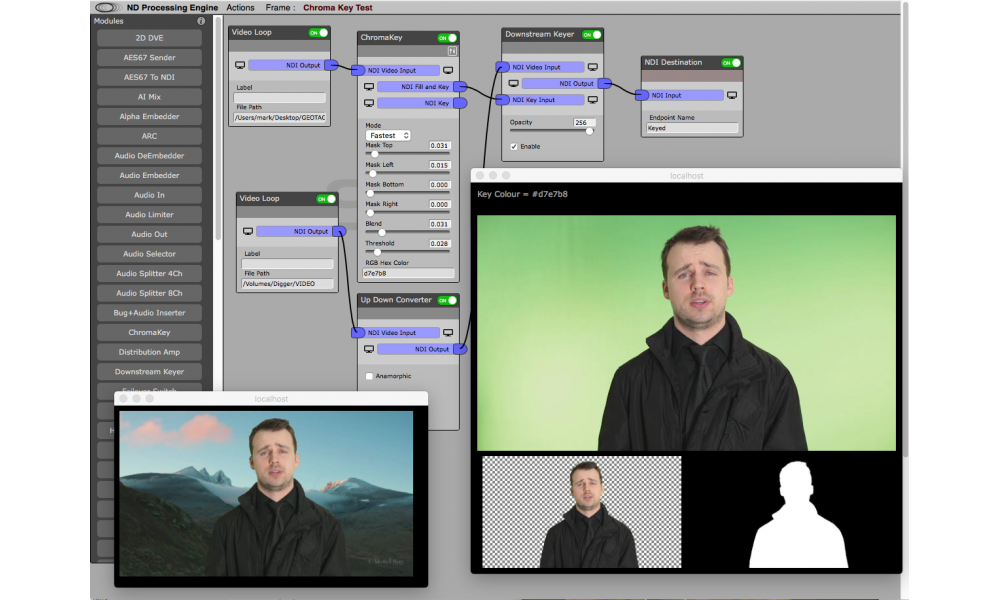Image resolution: width=1000 pixels, height=600 pixels.
Task: Open the Mode dropdown showing Fastest
Action: 389,135
